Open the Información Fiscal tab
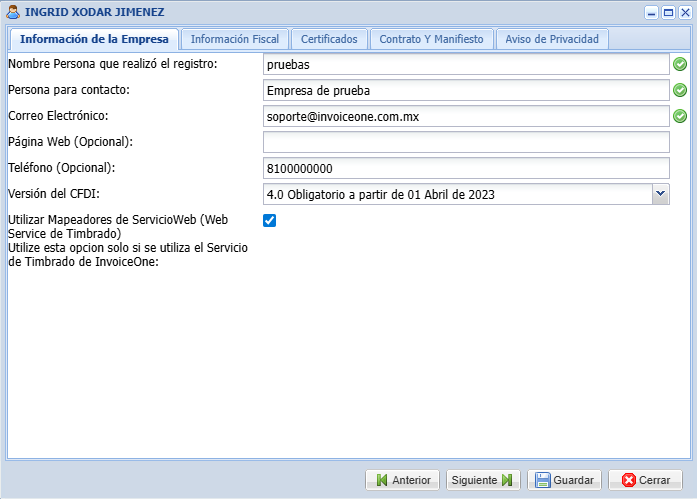Image resolution: width=697 pixels, height=499 pixels. tap(236, 39)
